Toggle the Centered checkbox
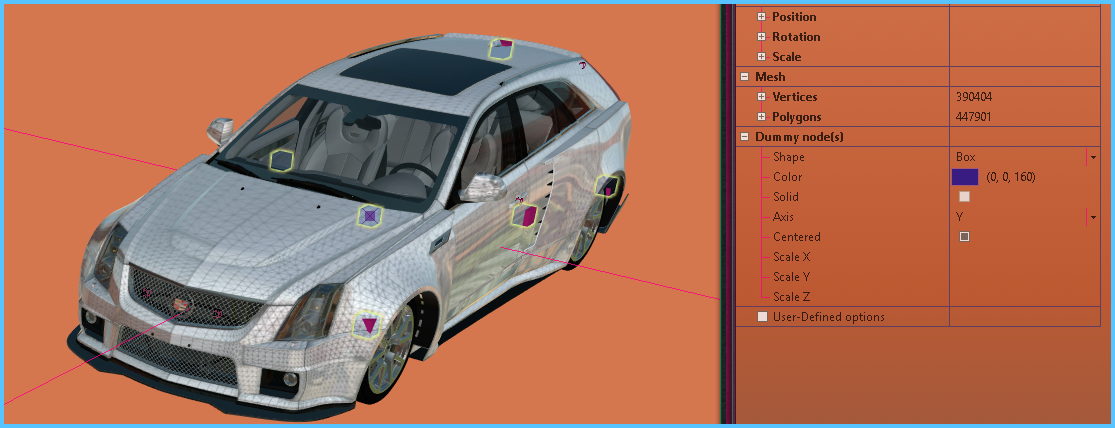This screenshot has height=428, width=1115. 964,237
